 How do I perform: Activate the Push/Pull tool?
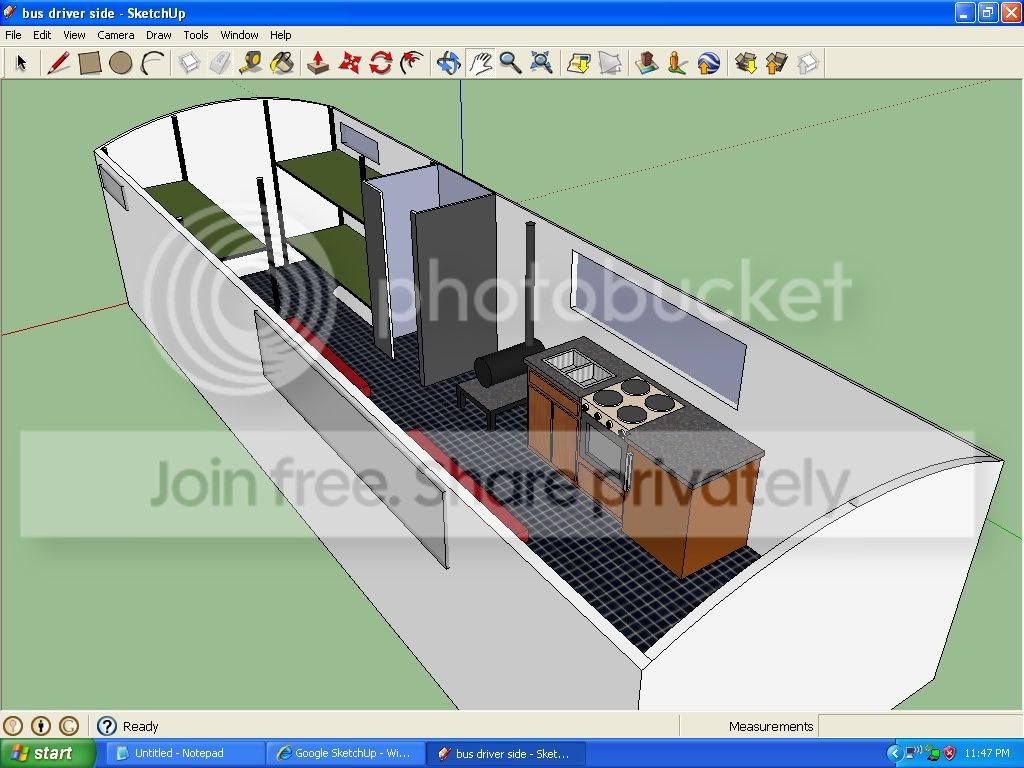coord(318,63)
